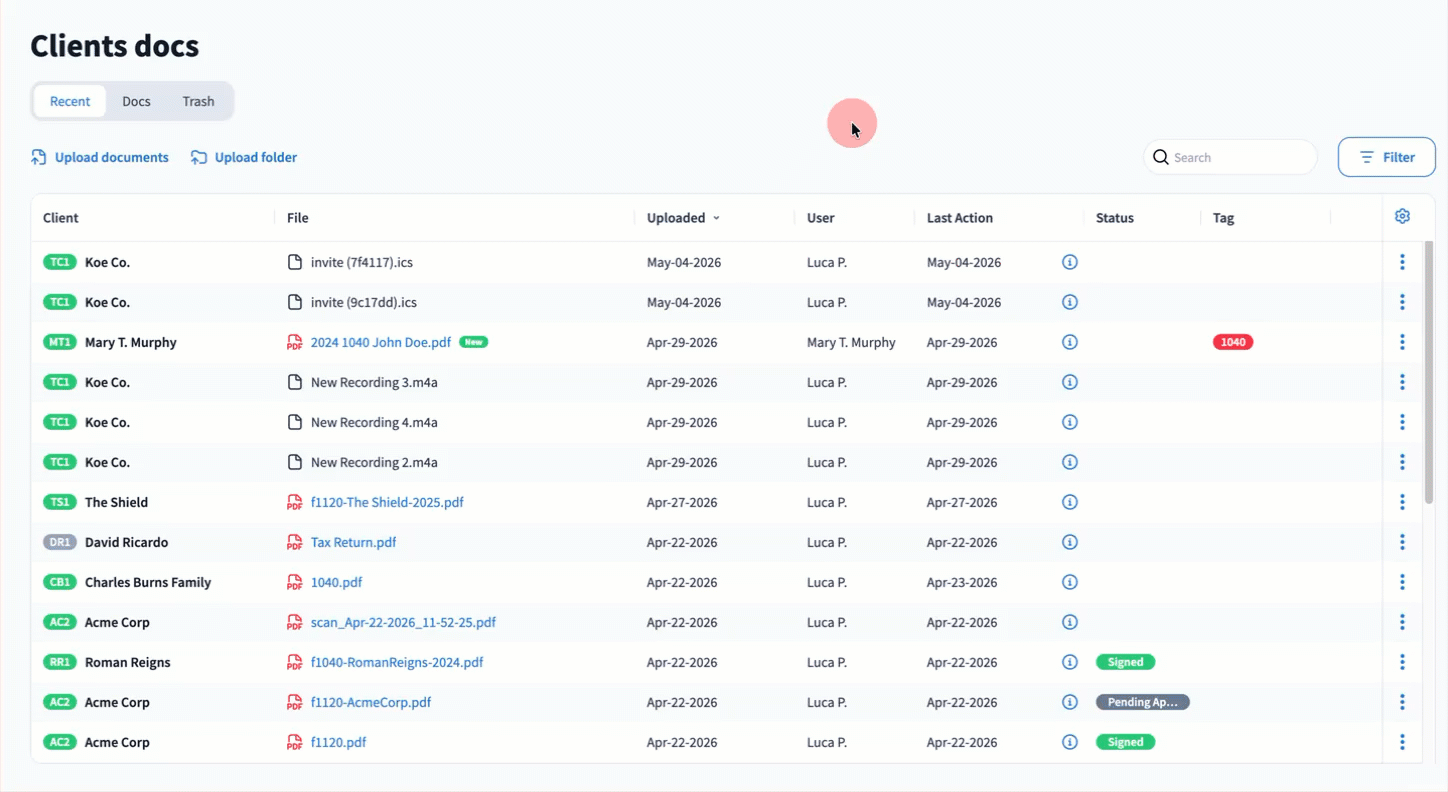Open the 1040.pdf file link
This screenshot has width=1448, height=792.
tap(336, 582)
